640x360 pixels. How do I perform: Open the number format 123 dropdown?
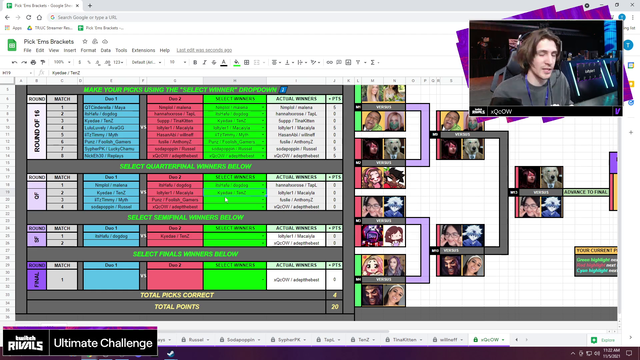tap(118, 62)
